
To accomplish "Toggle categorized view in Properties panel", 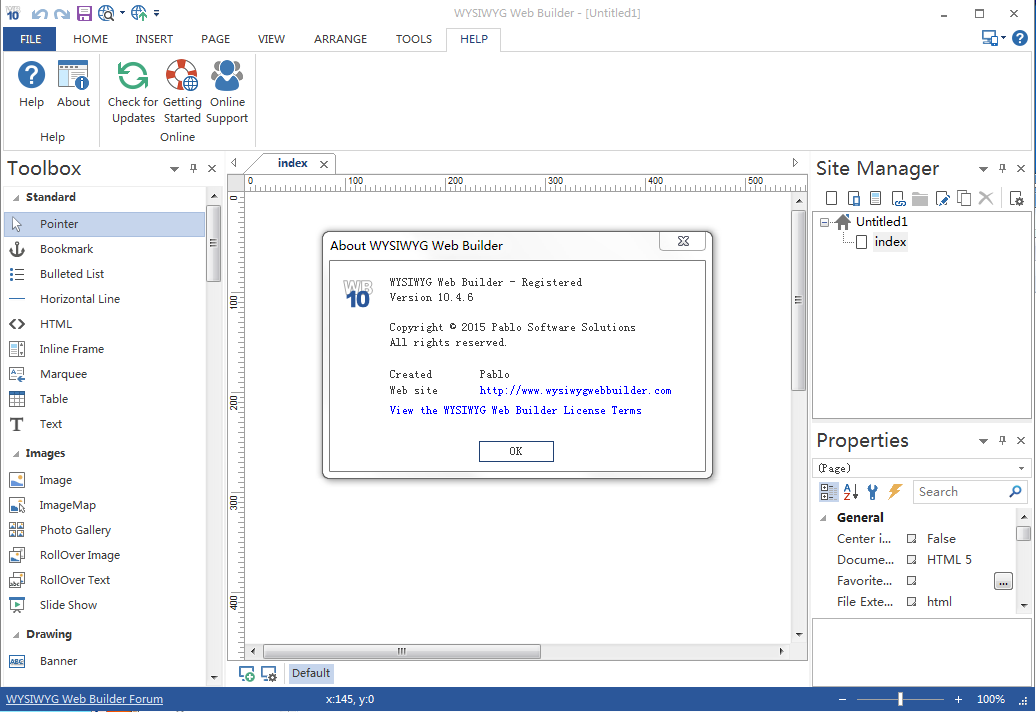I will [x=828, y=492].
